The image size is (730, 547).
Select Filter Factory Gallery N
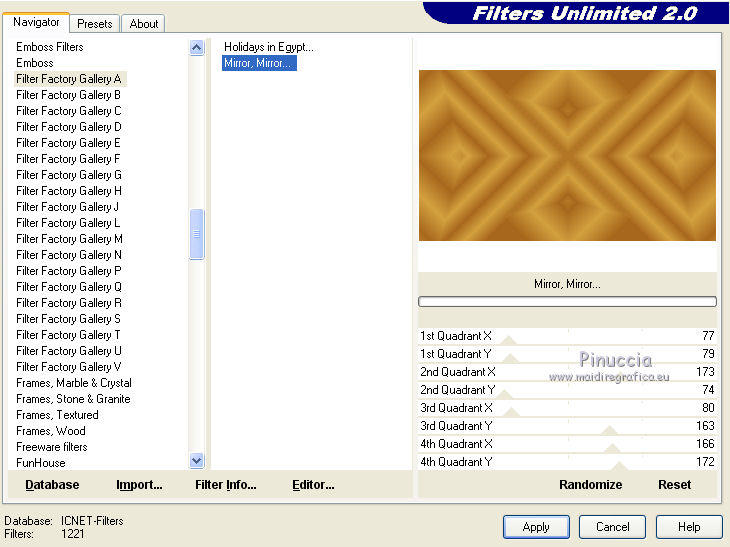(x=68, y=255)
